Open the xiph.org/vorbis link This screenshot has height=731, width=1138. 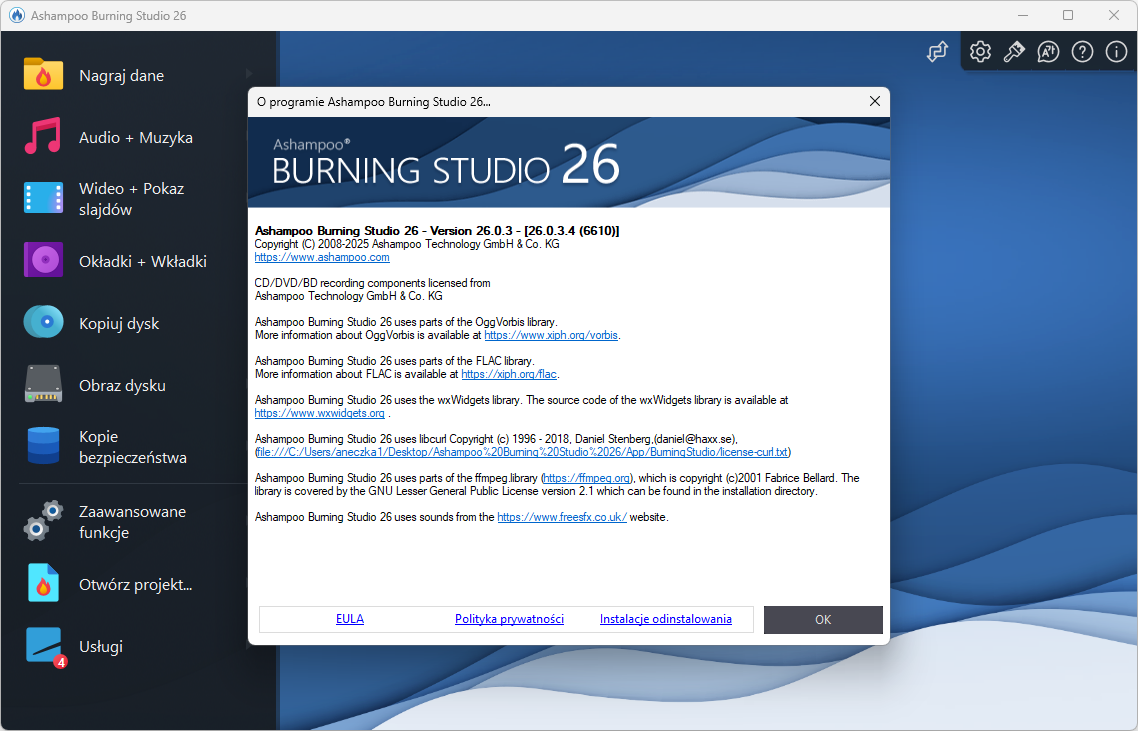(551, 335)
